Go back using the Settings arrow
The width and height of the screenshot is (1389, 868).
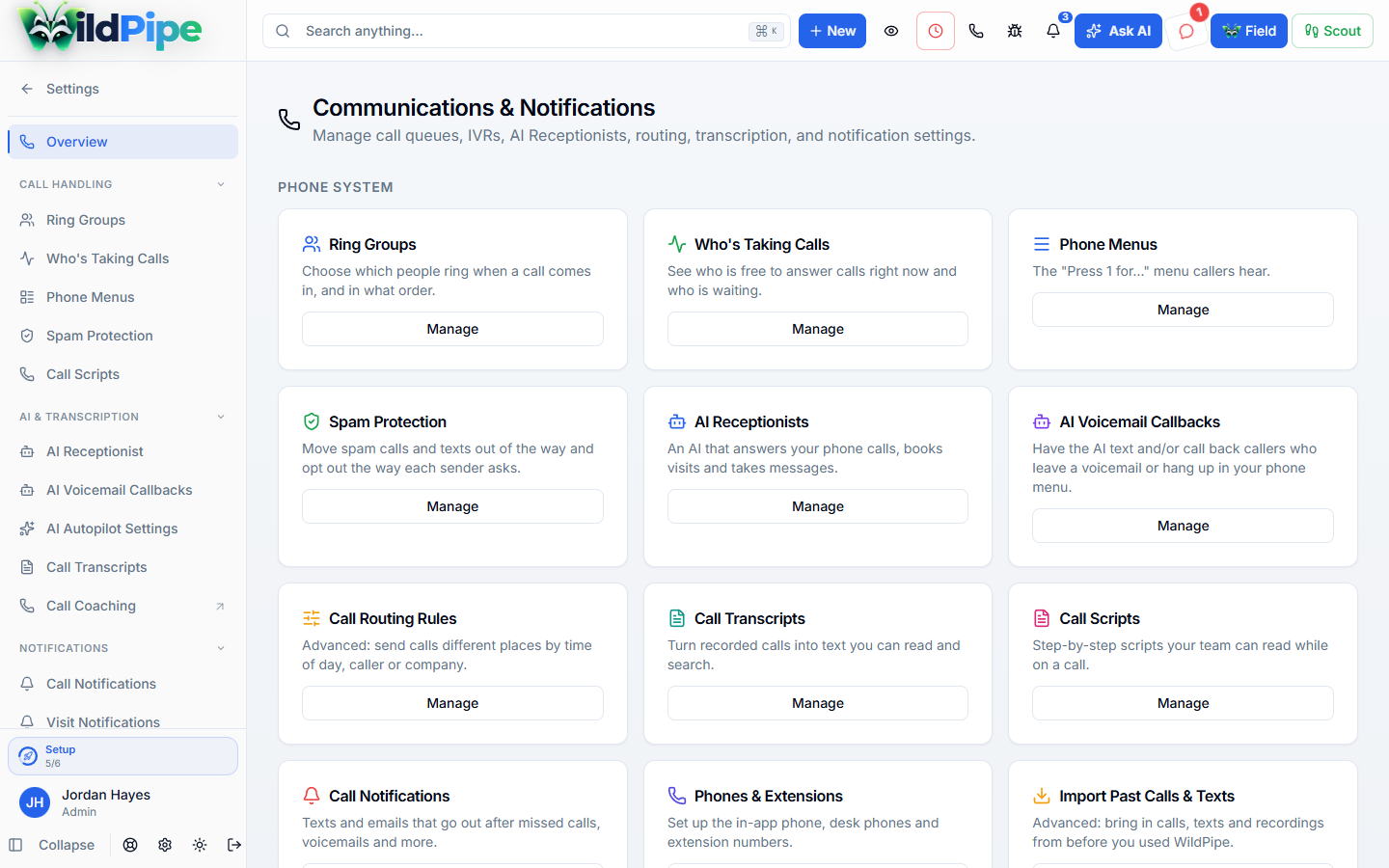click(27, 89)
